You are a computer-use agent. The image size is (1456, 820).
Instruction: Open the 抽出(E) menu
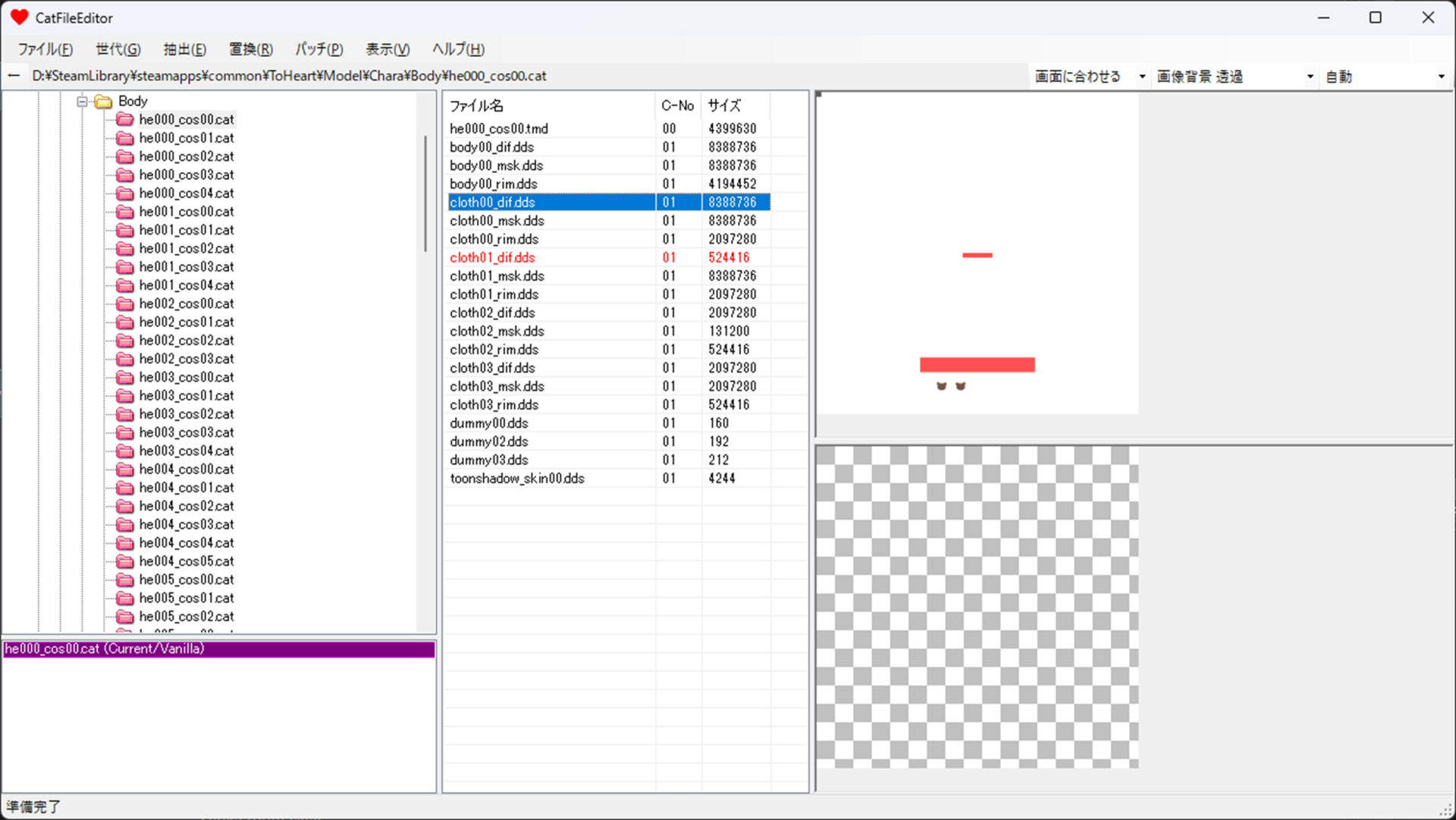click(185, 49)
